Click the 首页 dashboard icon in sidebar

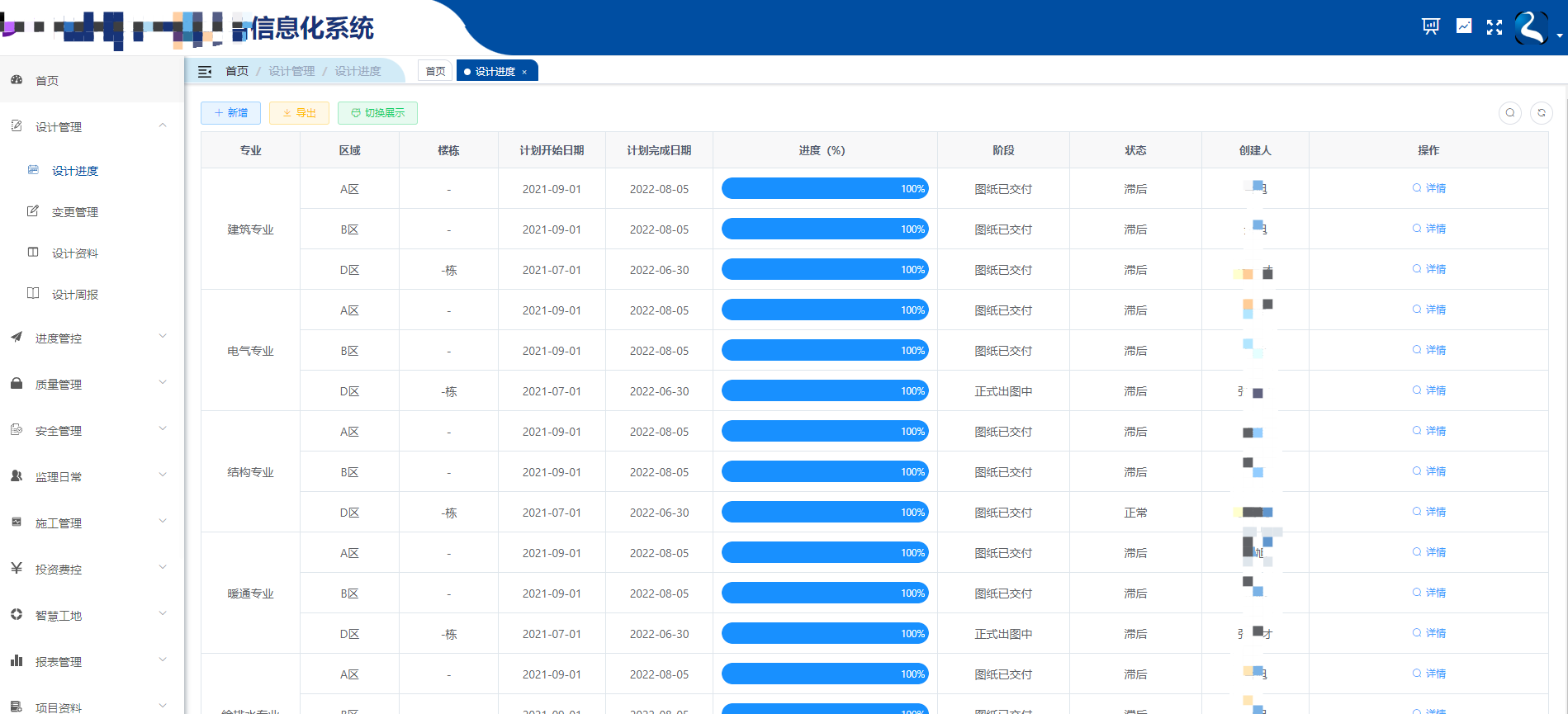point(17,80)
